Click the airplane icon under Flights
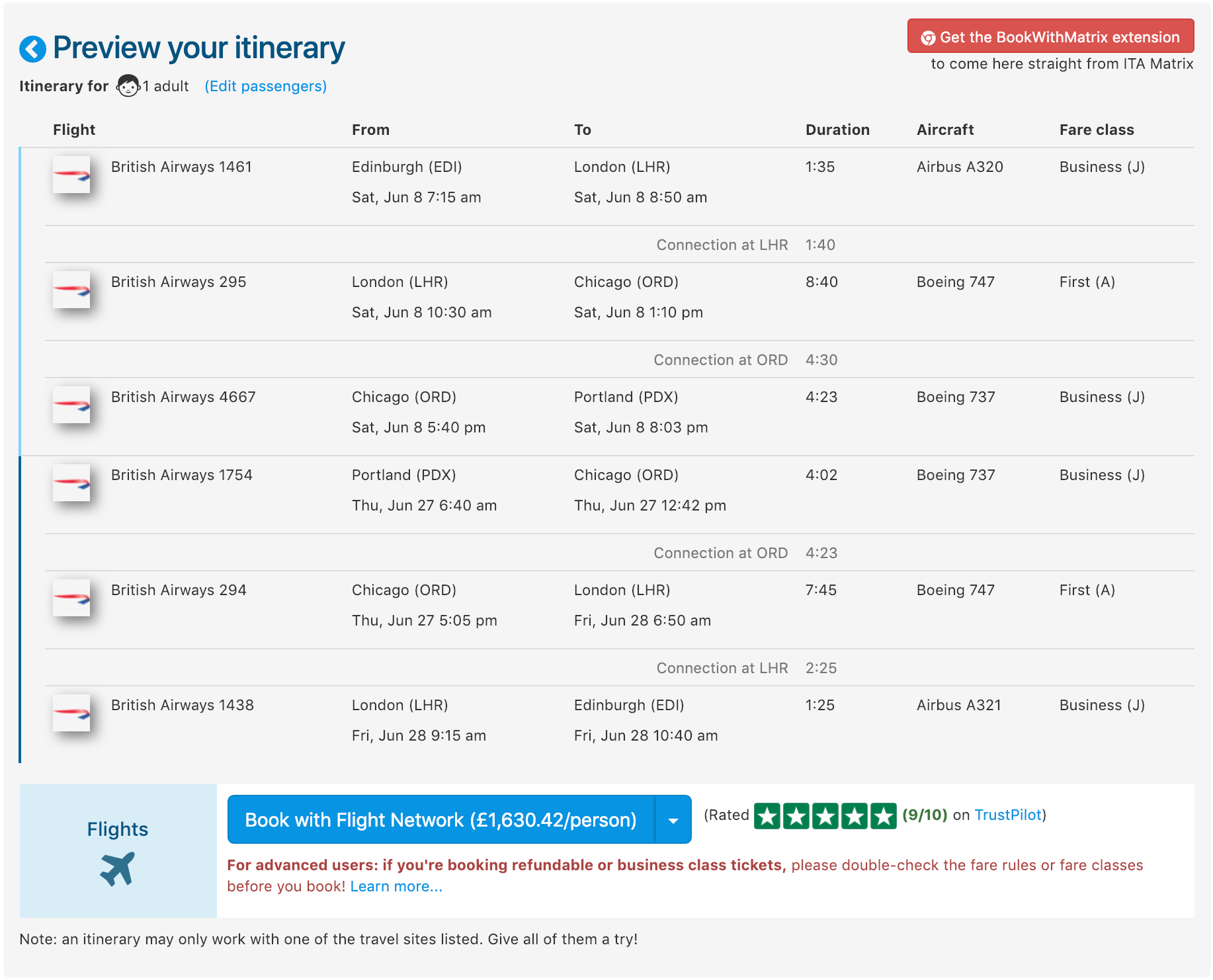The height and width of the screenshot is (980, 1213). (118, 869)
